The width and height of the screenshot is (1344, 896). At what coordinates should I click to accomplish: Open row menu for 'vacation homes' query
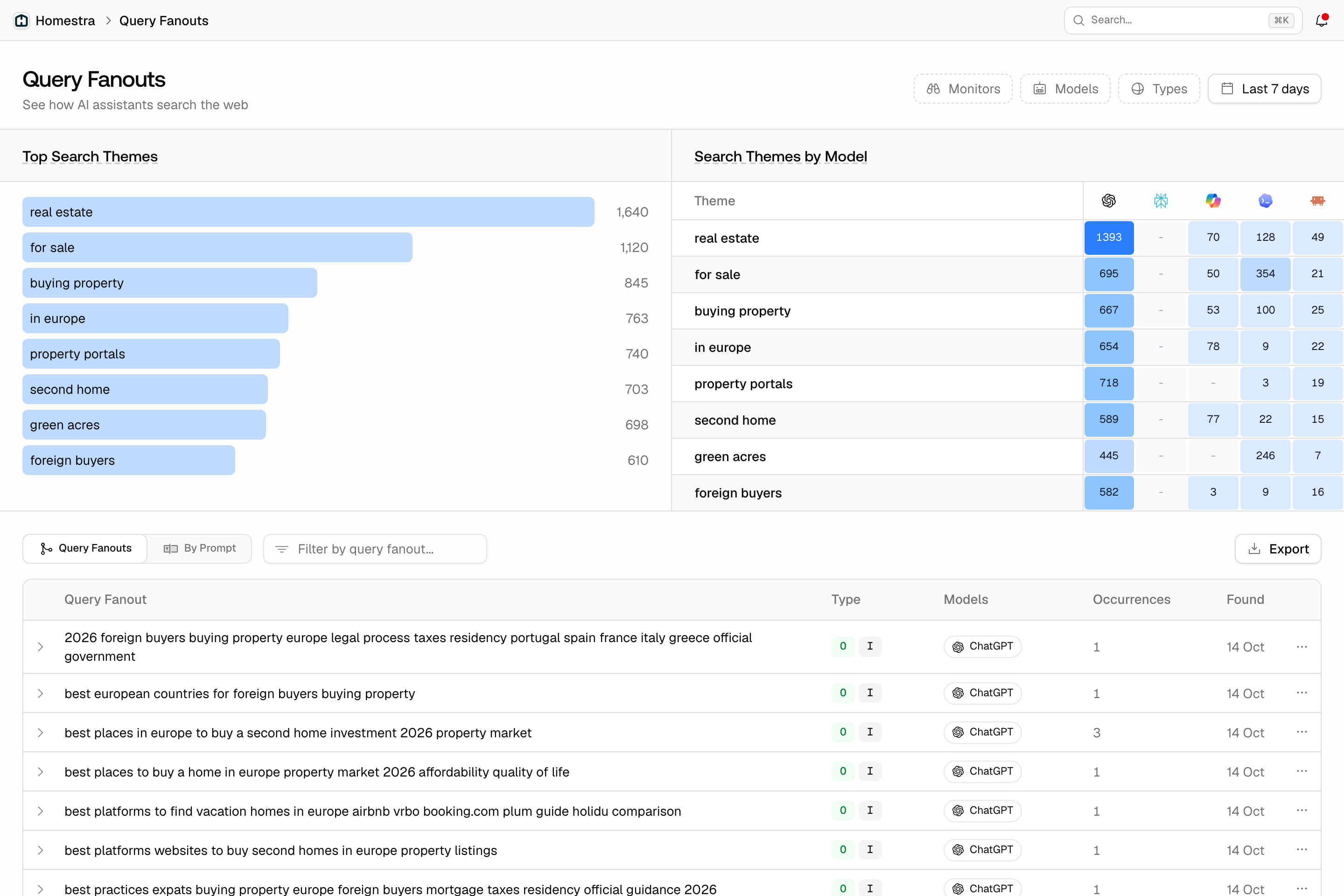(x=1302, y=810)
